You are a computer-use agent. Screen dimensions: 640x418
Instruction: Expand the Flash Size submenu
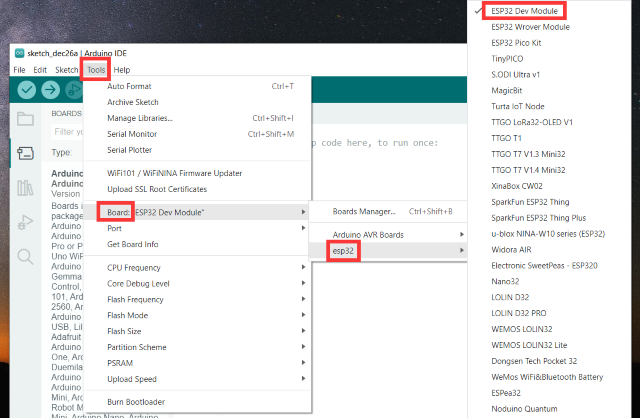click(198, 331)
